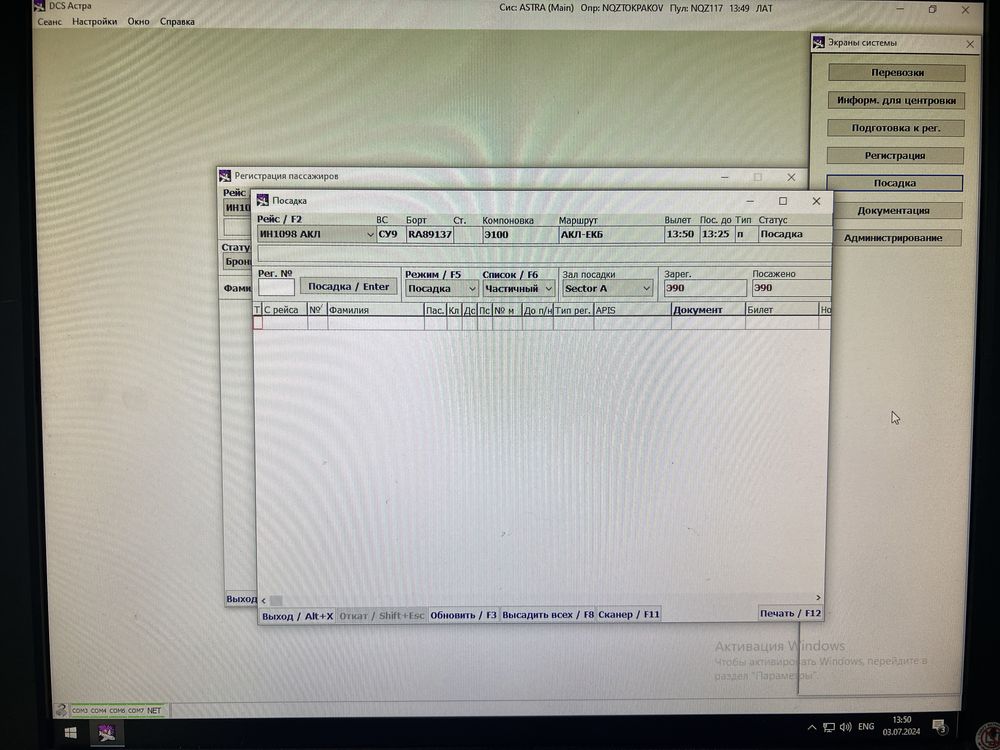The width and height of the screenshot is (1000, 750).
Task: Open the Регистрация system screen button
Action: (895, 155)
